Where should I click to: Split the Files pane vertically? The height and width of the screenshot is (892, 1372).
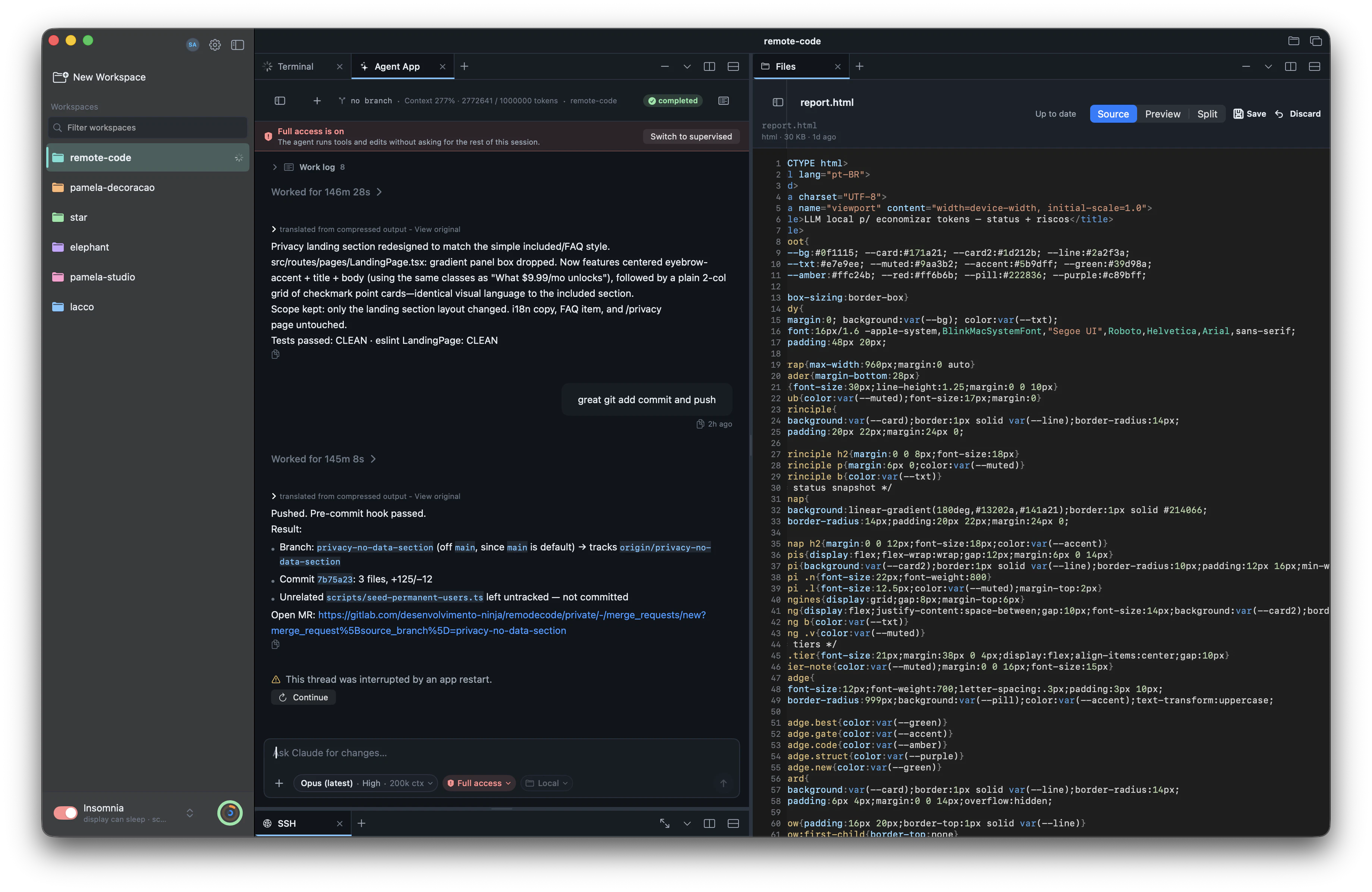pyautogui.click(x=1291, y=66)
